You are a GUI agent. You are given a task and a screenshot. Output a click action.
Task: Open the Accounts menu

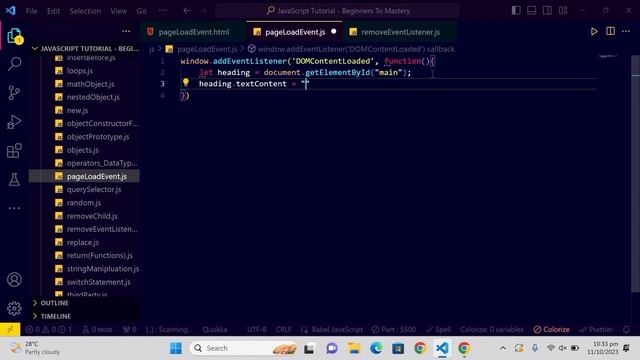(x=14, y=280)
